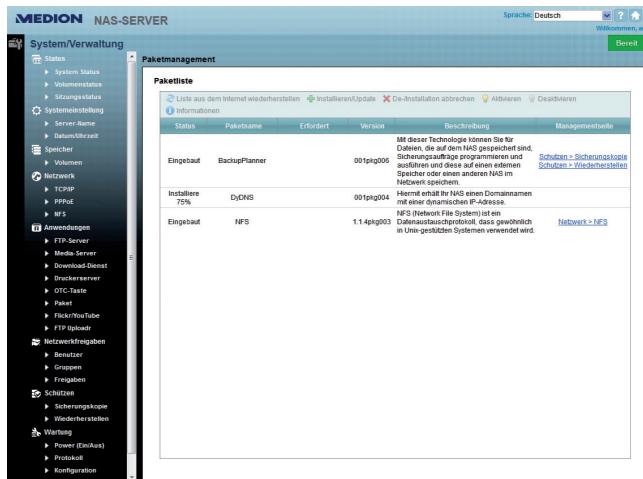Click De-Installation abbrechen toolbar button
Image resolution: width=643 pixels, height=479 pixels.
tap(429, 99)
